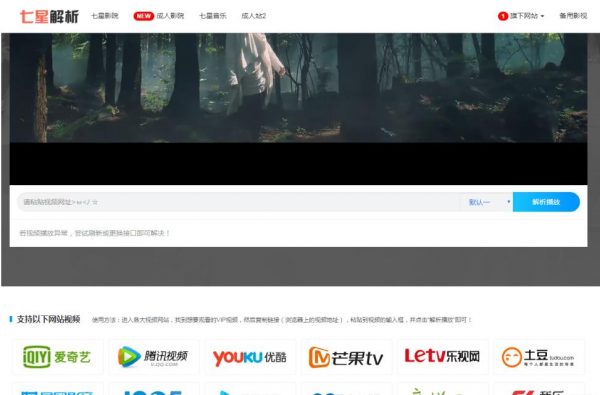Open the 成人影院 navigation item
This screenshot has width=600, height=395.
[x=170, y=16]
